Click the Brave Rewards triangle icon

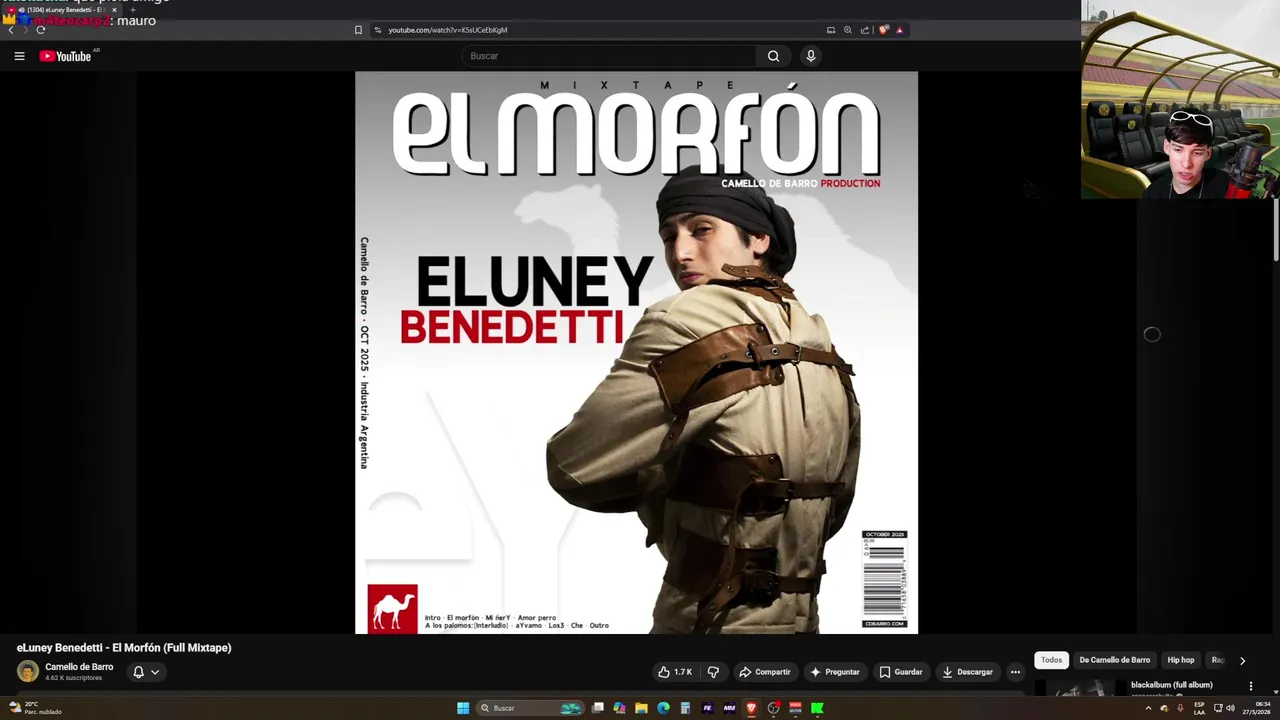pos(899,30)
